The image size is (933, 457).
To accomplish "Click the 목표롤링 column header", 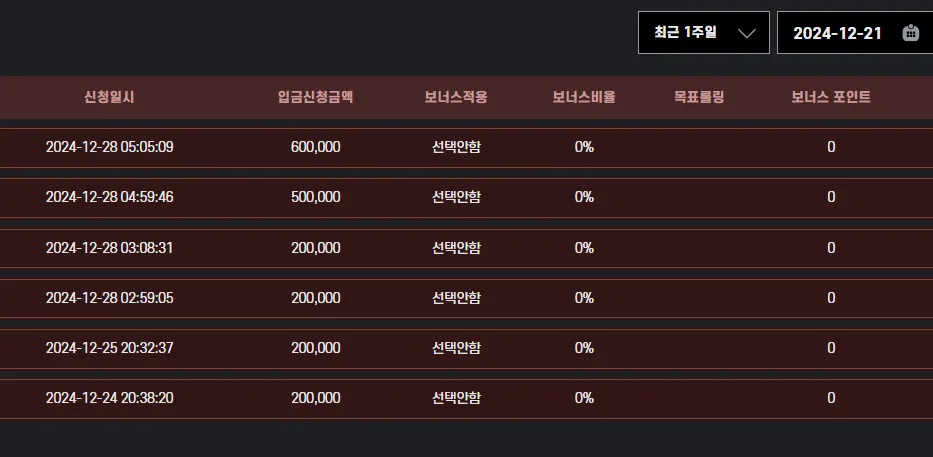I will (699, 97).
